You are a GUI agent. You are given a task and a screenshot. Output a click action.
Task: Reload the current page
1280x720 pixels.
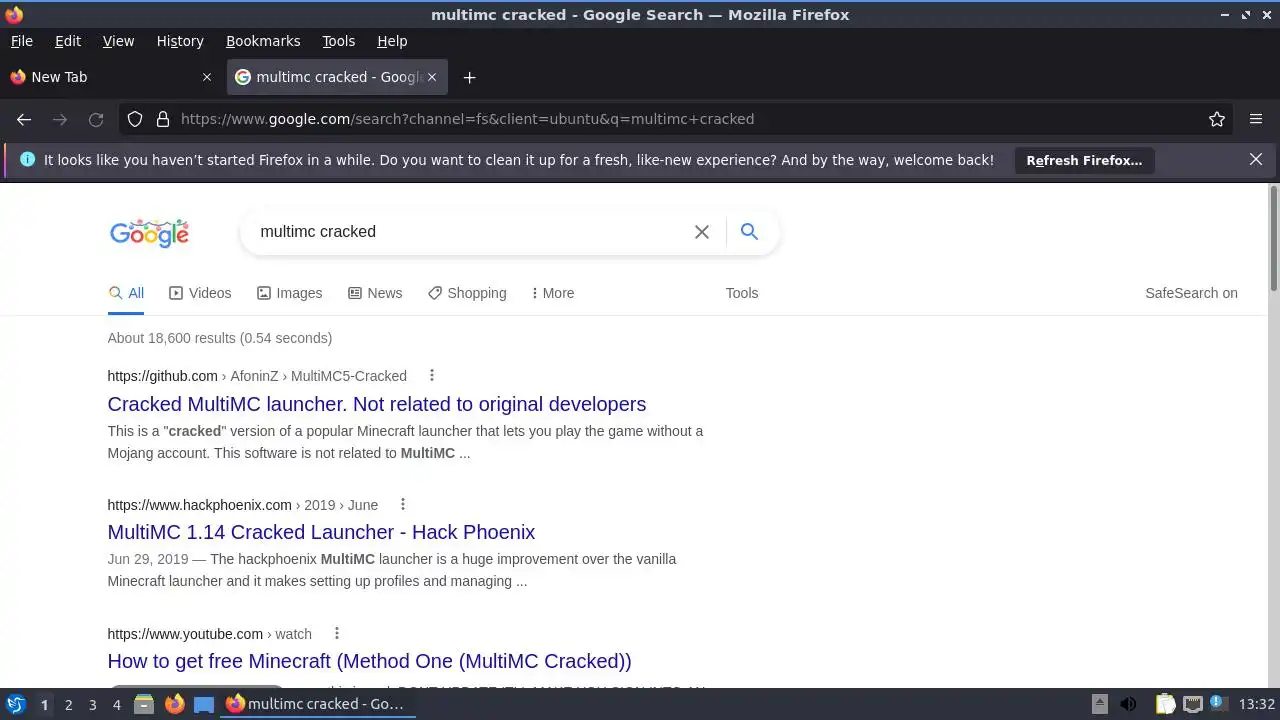tap(96, 119)
